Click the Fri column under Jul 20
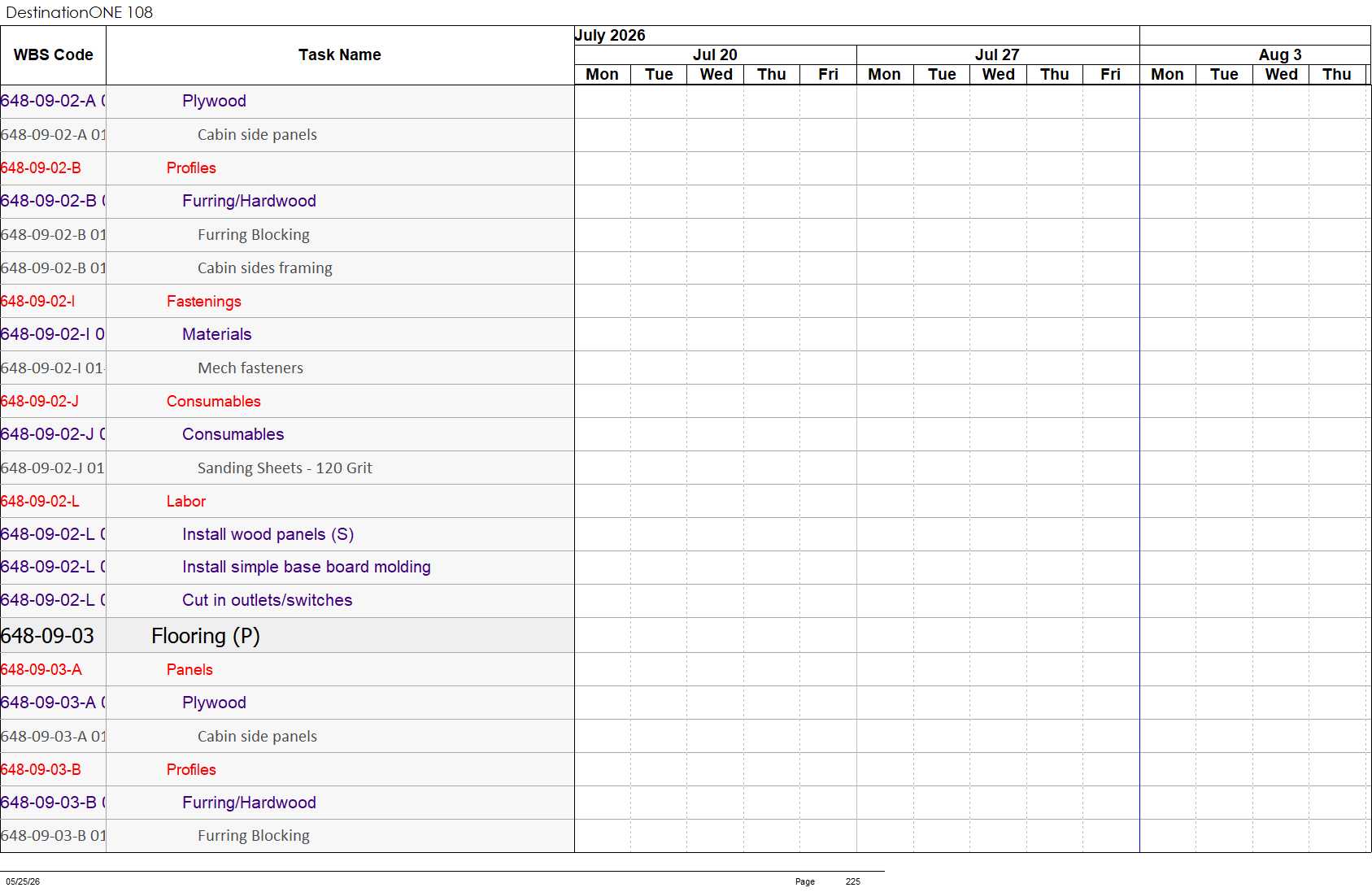Viewport: 1372px width, 892px height. pos(828,74)
